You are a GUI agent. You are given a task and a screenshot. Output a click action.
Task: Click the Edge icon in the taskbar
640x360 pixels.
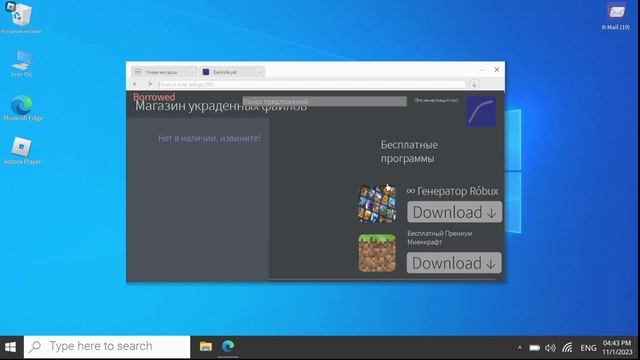[x=228, y=347]
